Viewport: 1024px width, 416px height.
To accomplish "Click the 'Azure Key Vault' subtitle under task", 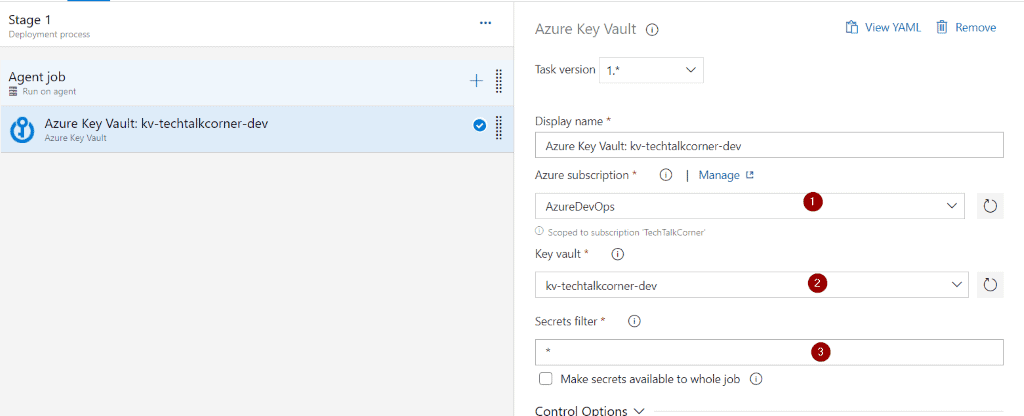I will point(75,138).
